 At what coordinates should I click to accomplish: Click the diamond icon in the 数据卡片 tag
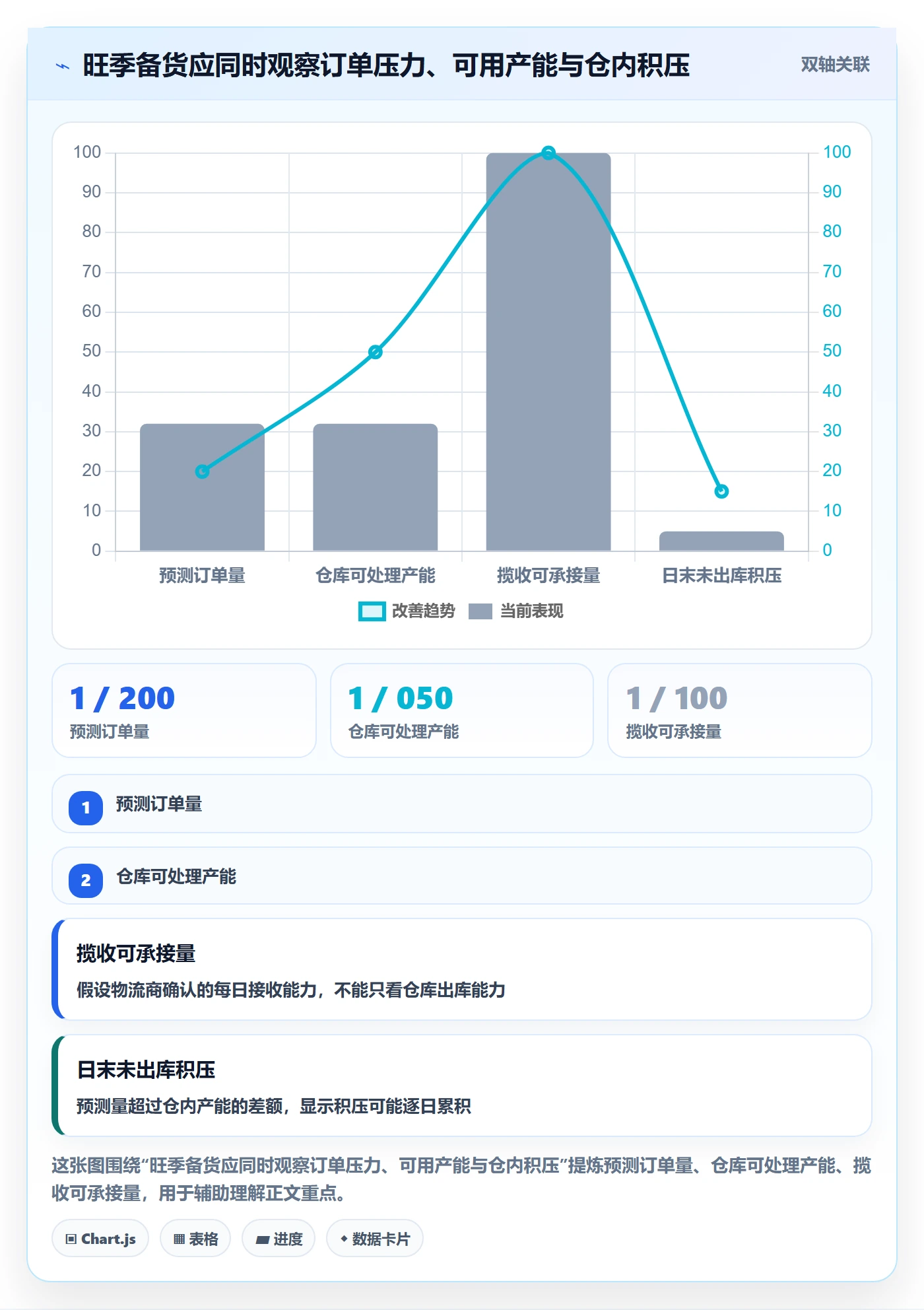coord(344,1239)
